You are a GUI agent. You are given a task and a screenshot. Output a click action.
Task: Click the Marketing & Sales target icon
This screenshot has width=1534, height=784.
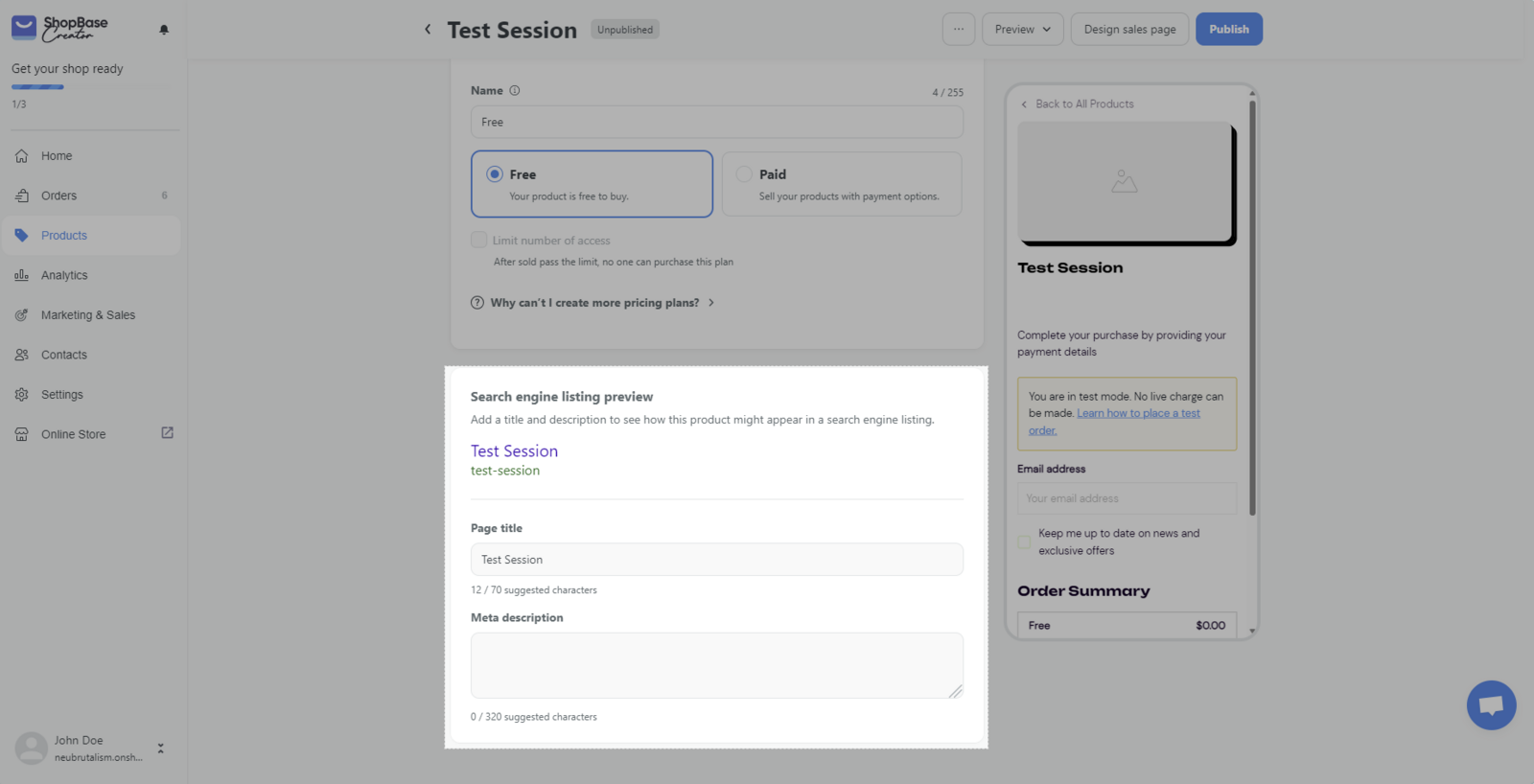[21, 314]
